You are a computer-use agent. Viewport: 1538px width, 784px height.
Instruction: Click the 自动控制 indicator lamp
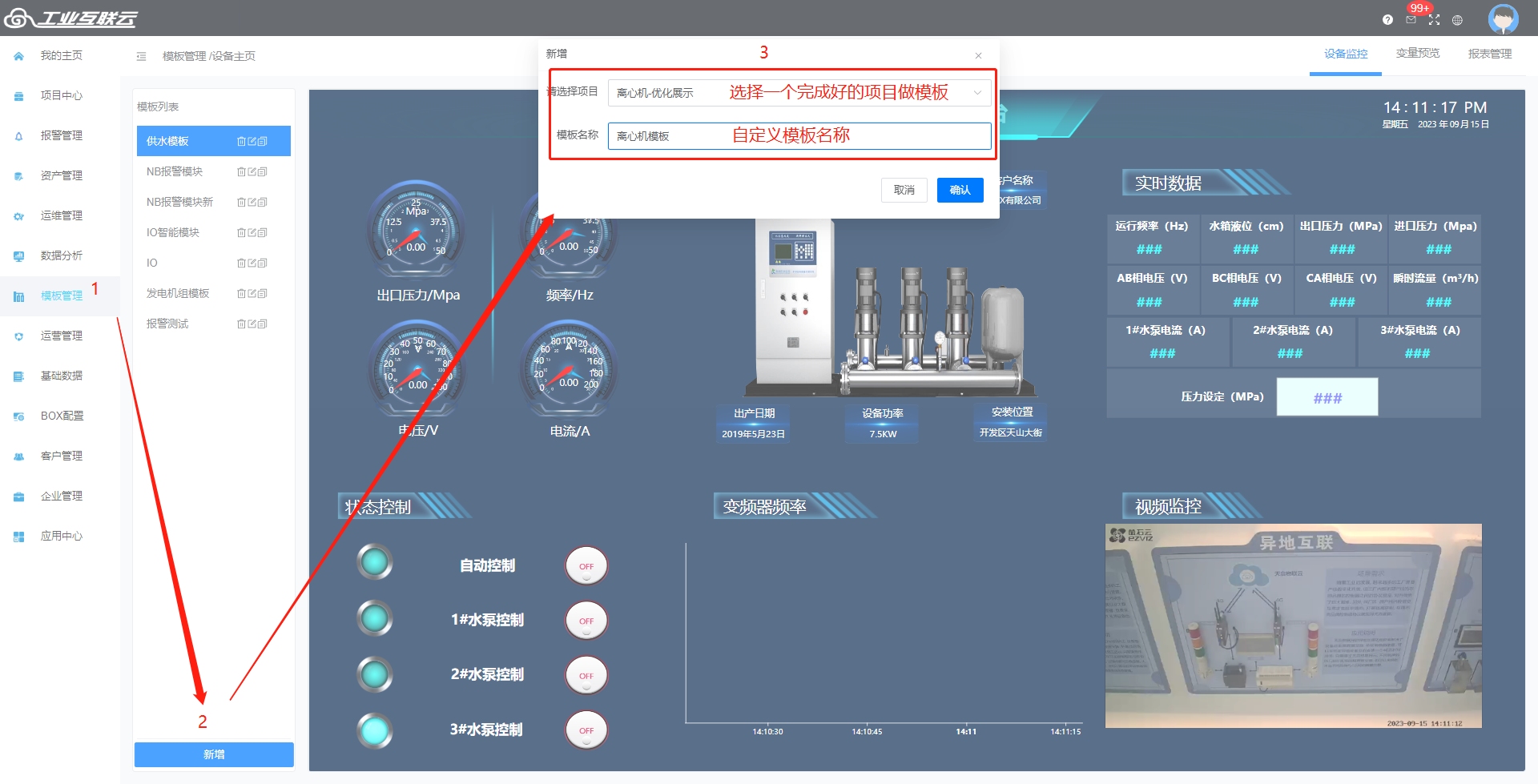click(375, 562)
